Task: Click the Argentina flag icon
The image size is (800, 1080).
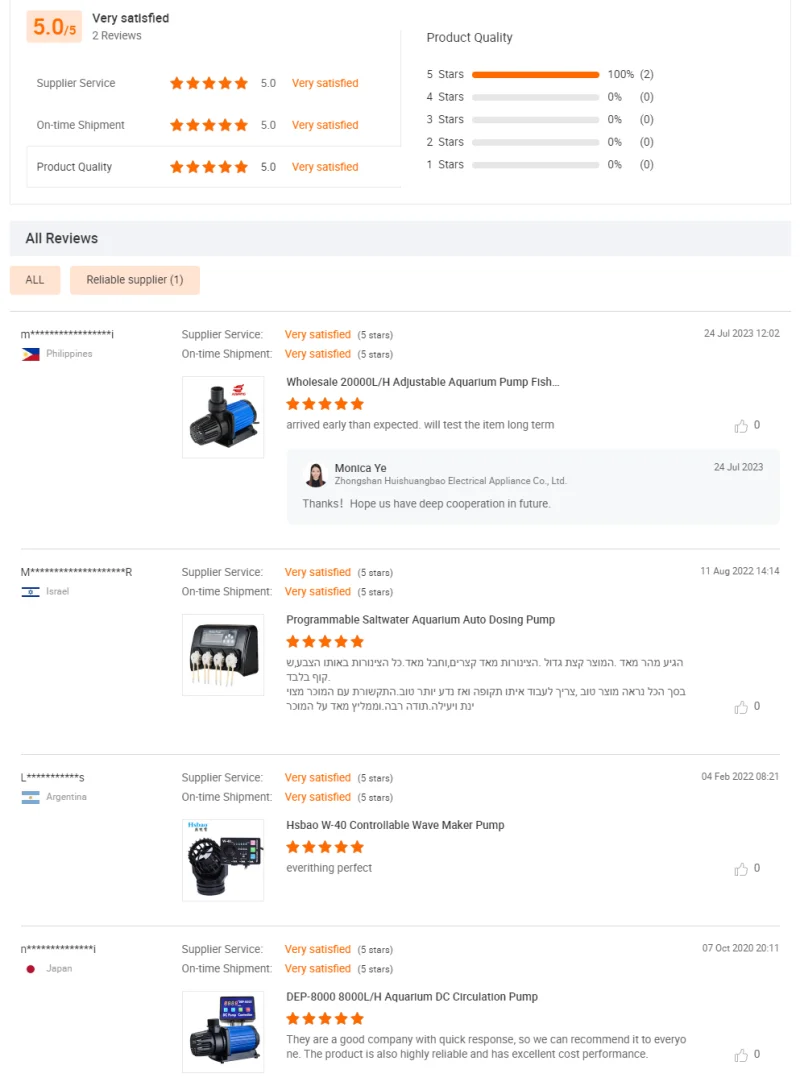Action: 30,797
